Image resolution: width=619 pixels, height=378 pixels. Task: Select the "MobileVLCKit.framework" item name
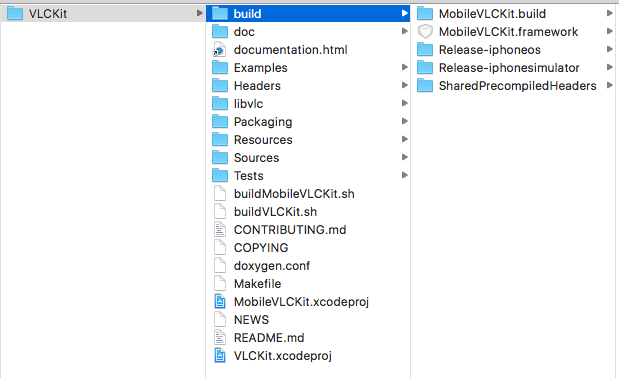coord(508,32)
